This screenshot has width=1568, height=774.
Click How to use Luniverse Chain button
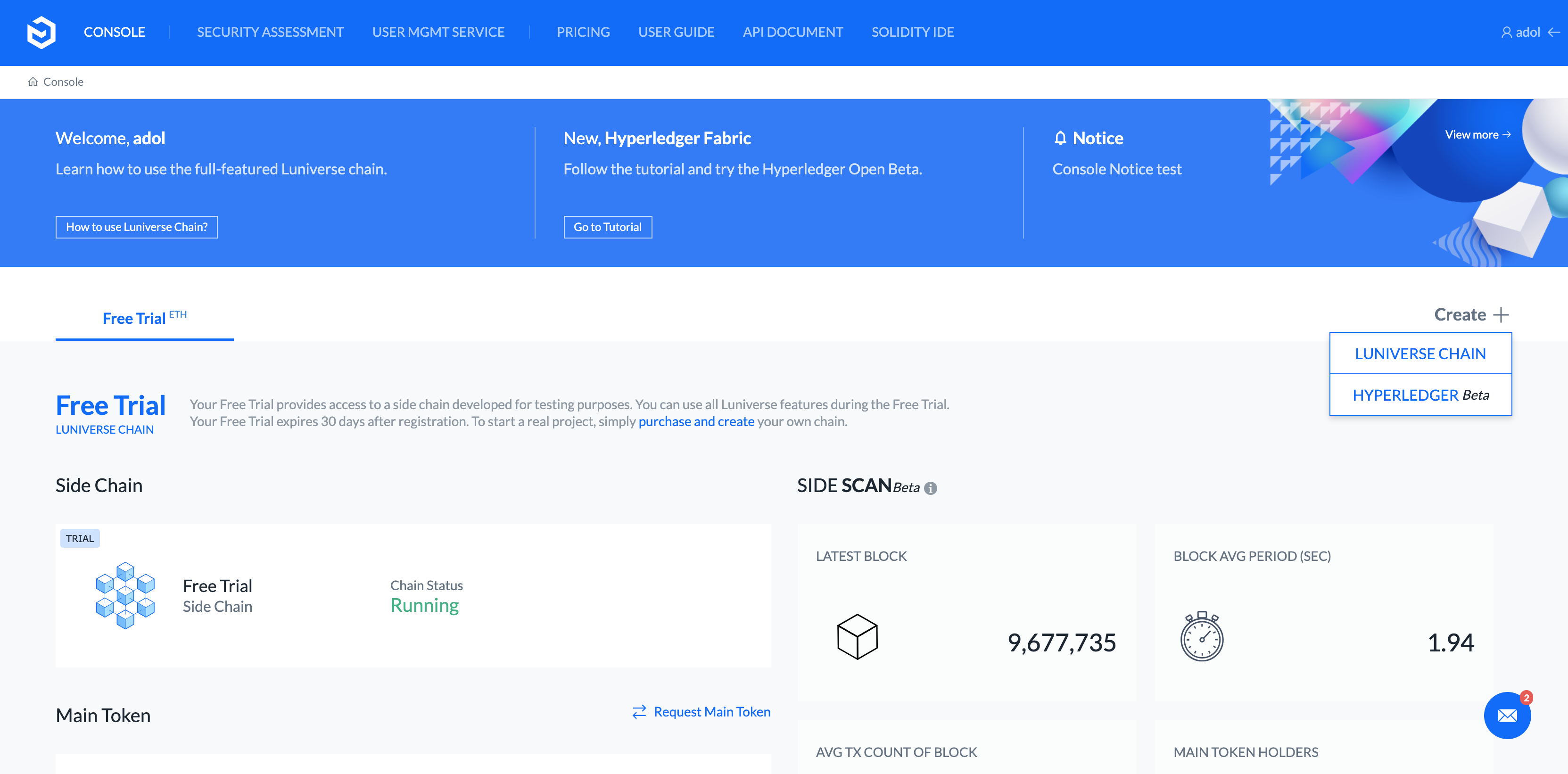pyautogui.click(x=136, y=227)
